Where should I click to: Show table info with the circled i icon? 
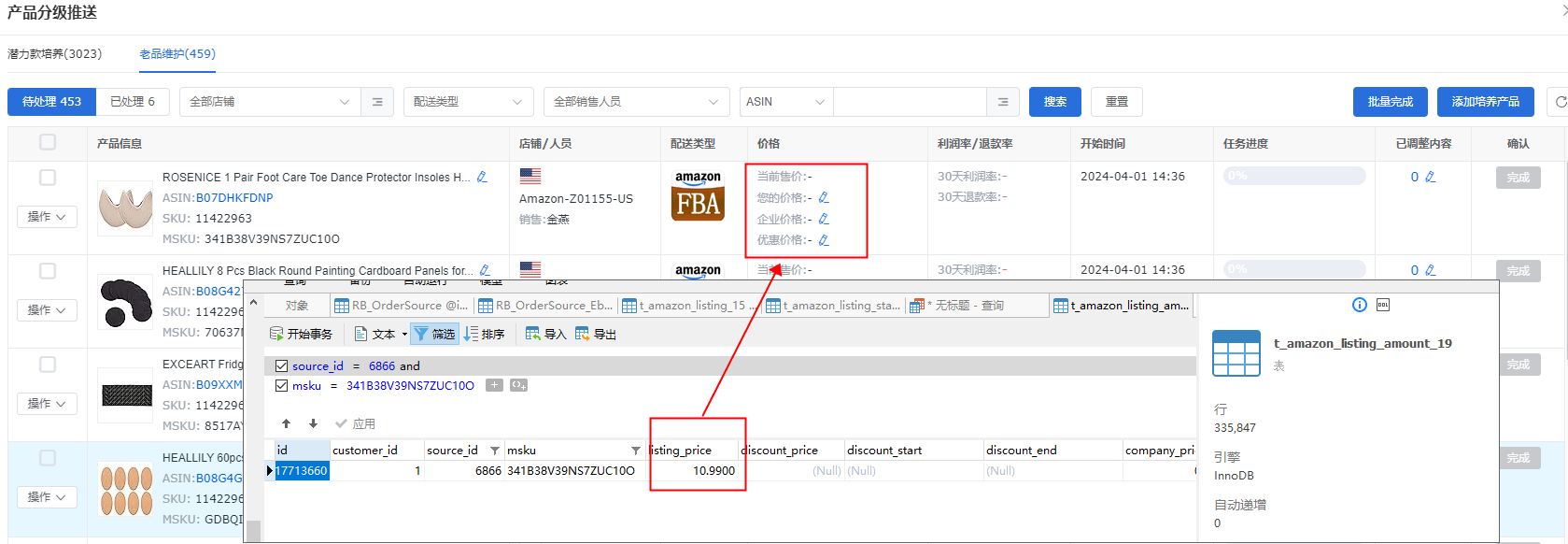1360,305
